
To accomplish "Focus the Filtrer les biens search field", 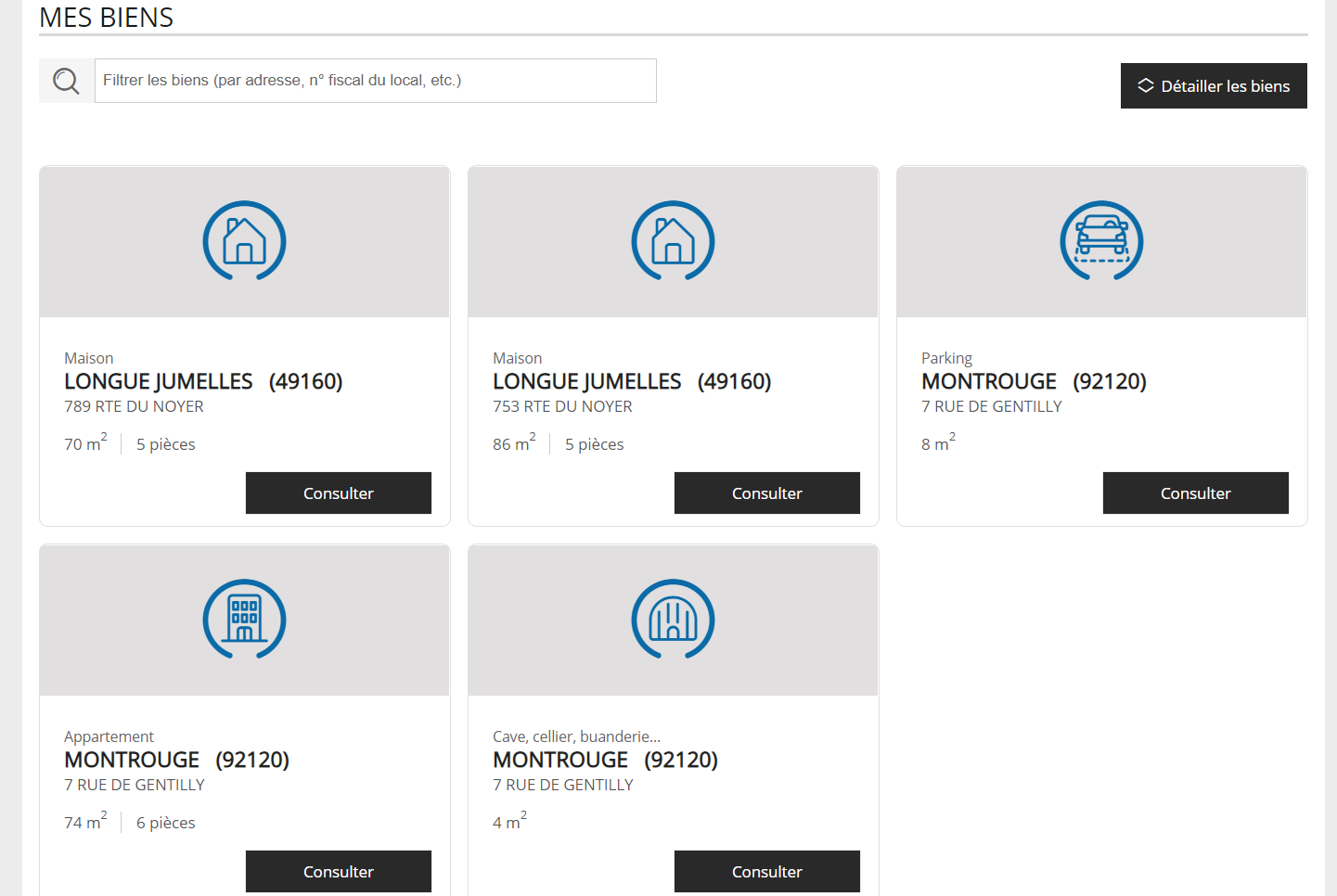I will coord(376,81).
